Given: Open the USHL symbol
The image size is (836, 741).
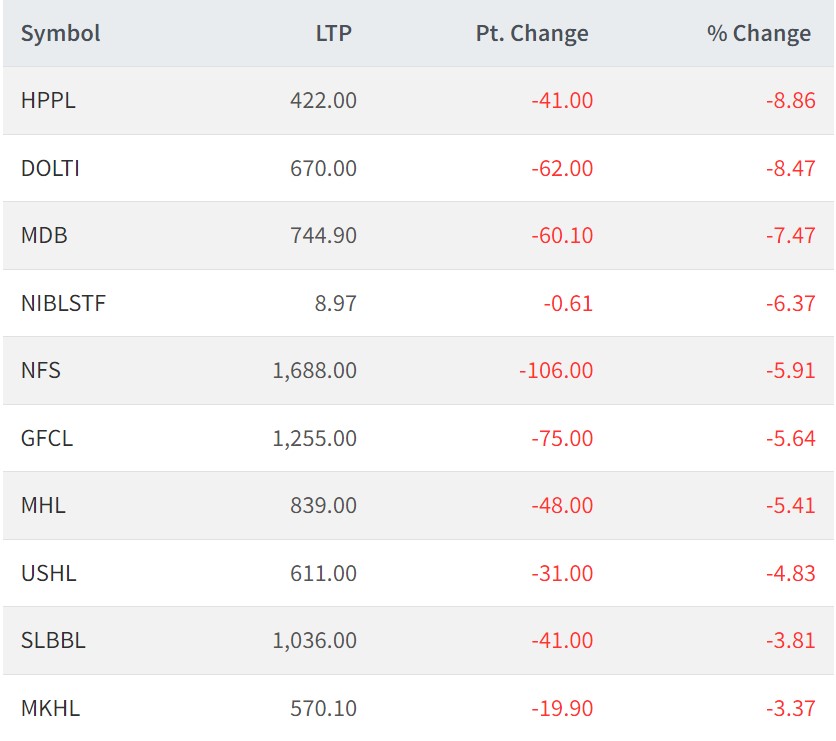Looking at the screenshot, I should point(48,573).
